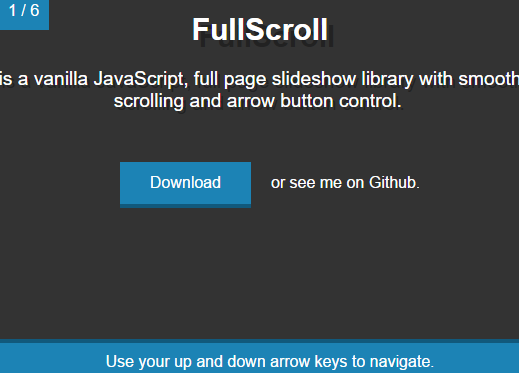This screenshot has width=519, height=373.
Task: Select the FullScroll heading
Action: tap(260, 29)
